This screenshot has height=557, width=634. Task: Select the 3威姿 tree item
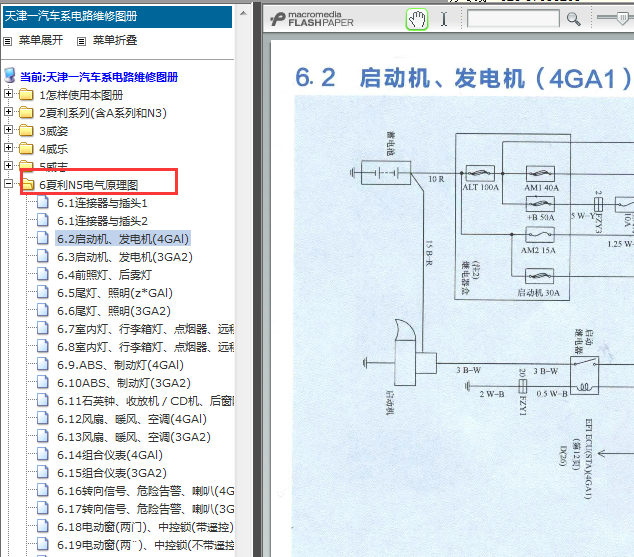point(53,131)
